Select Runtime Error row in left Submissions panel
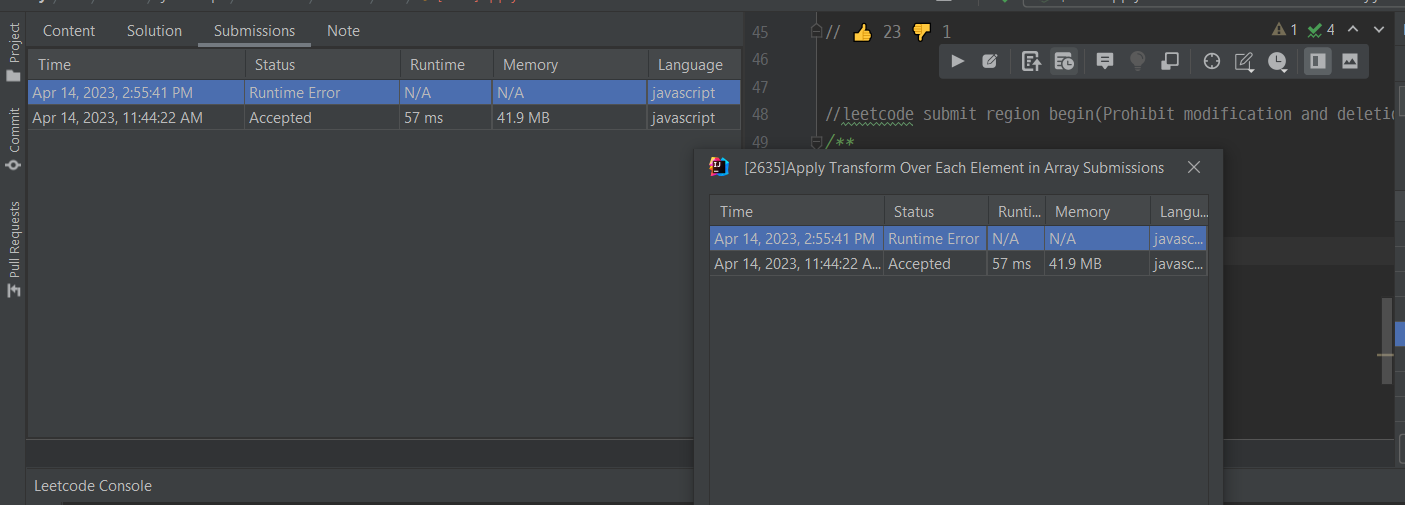Image resolution: width=1405 pixels, height=505 pixels. (384, 92)
